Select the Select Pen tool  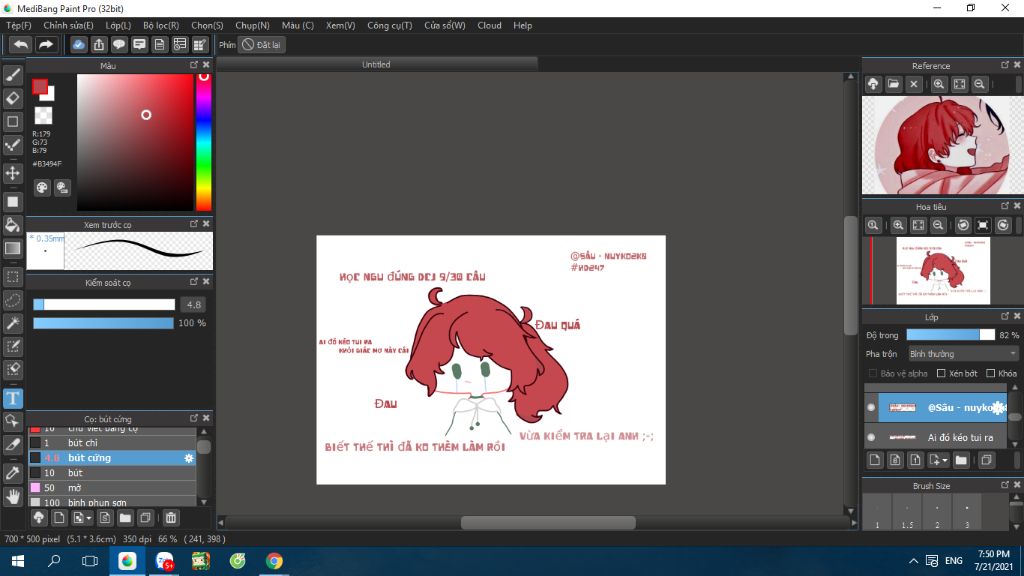point(12,346)
